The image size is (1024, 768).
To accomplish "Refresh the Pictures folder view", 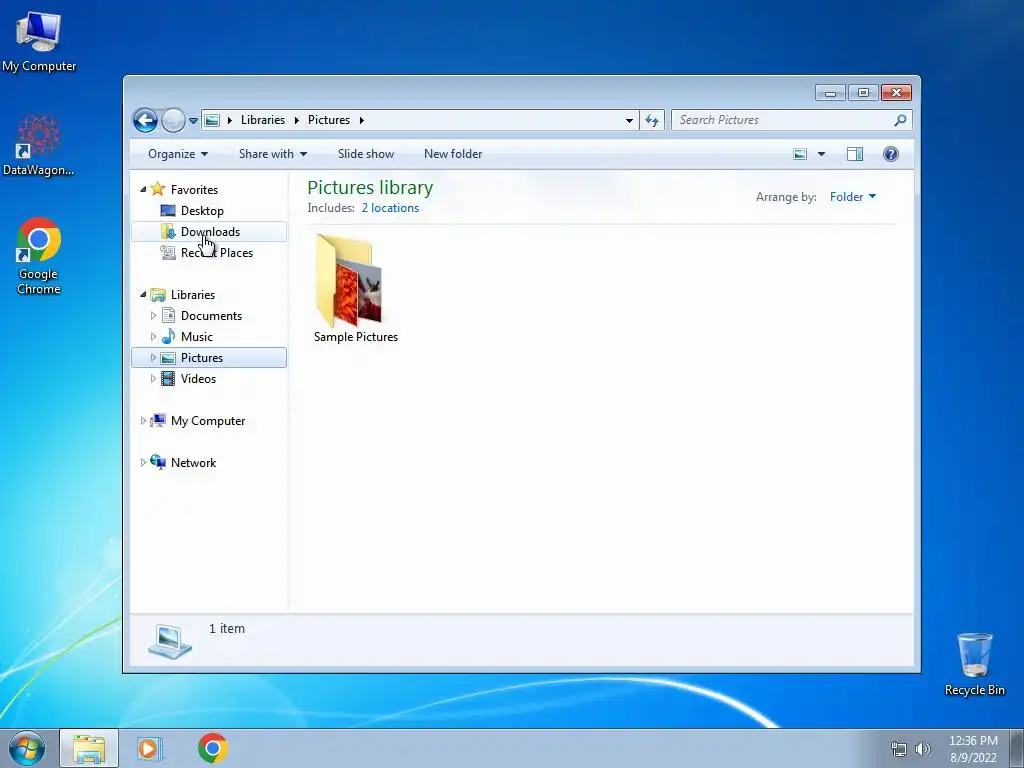I will pos(652,120).
